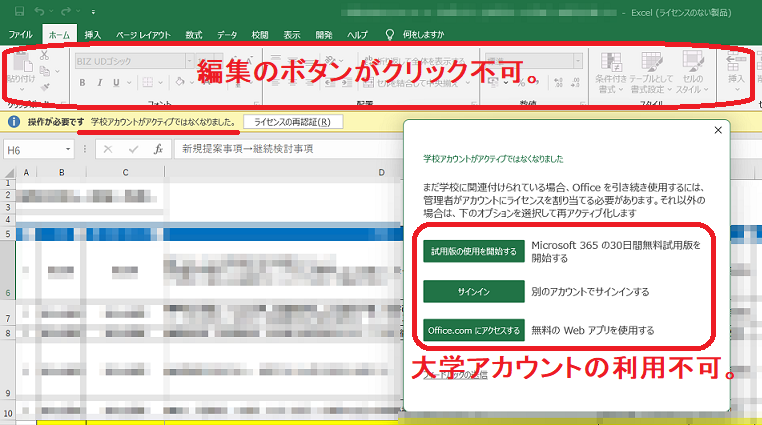Click the サインイン button
Viewport: 762px width, 425px height.
[474, 291]
